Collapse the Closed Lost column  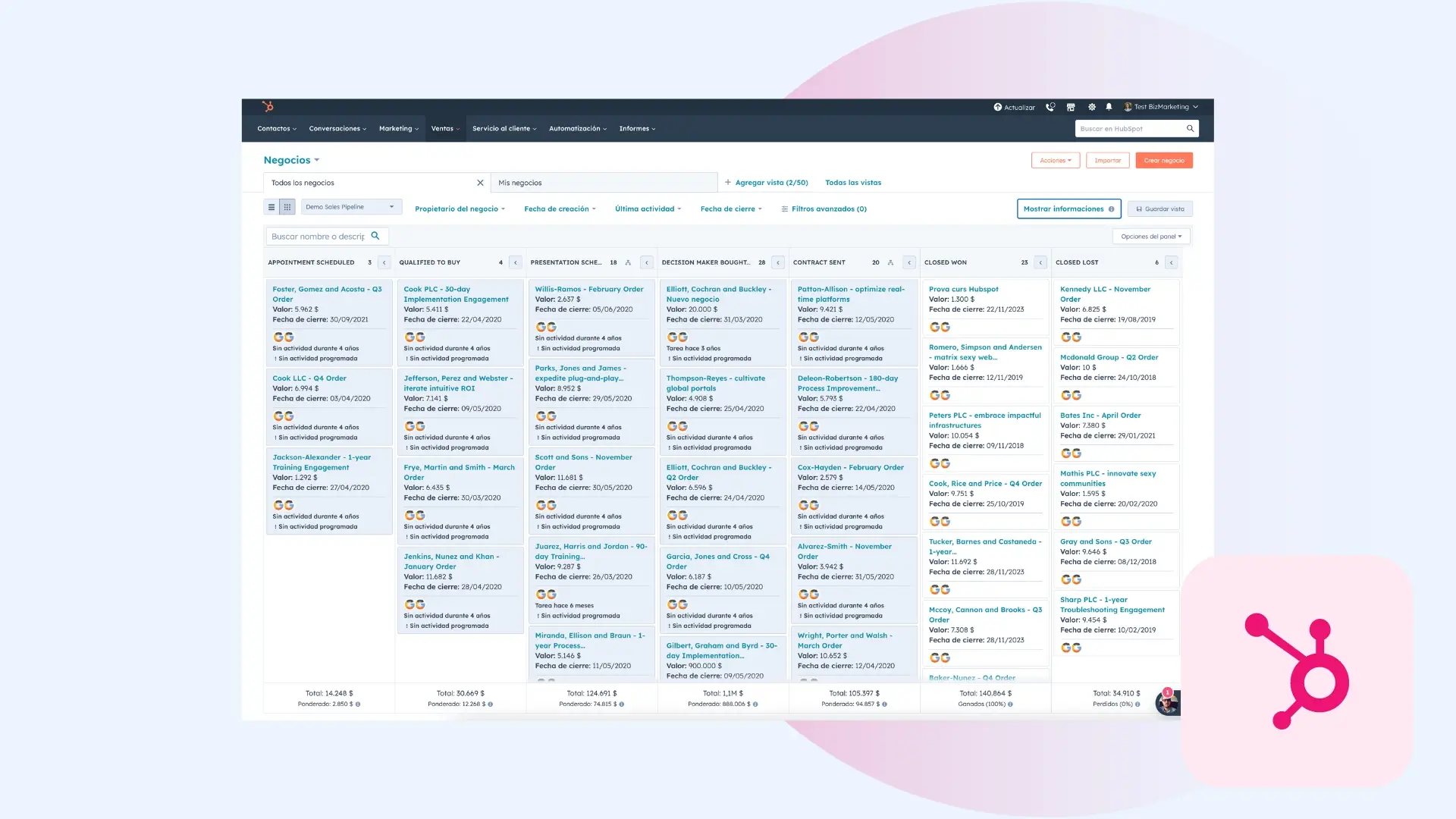1172,262
